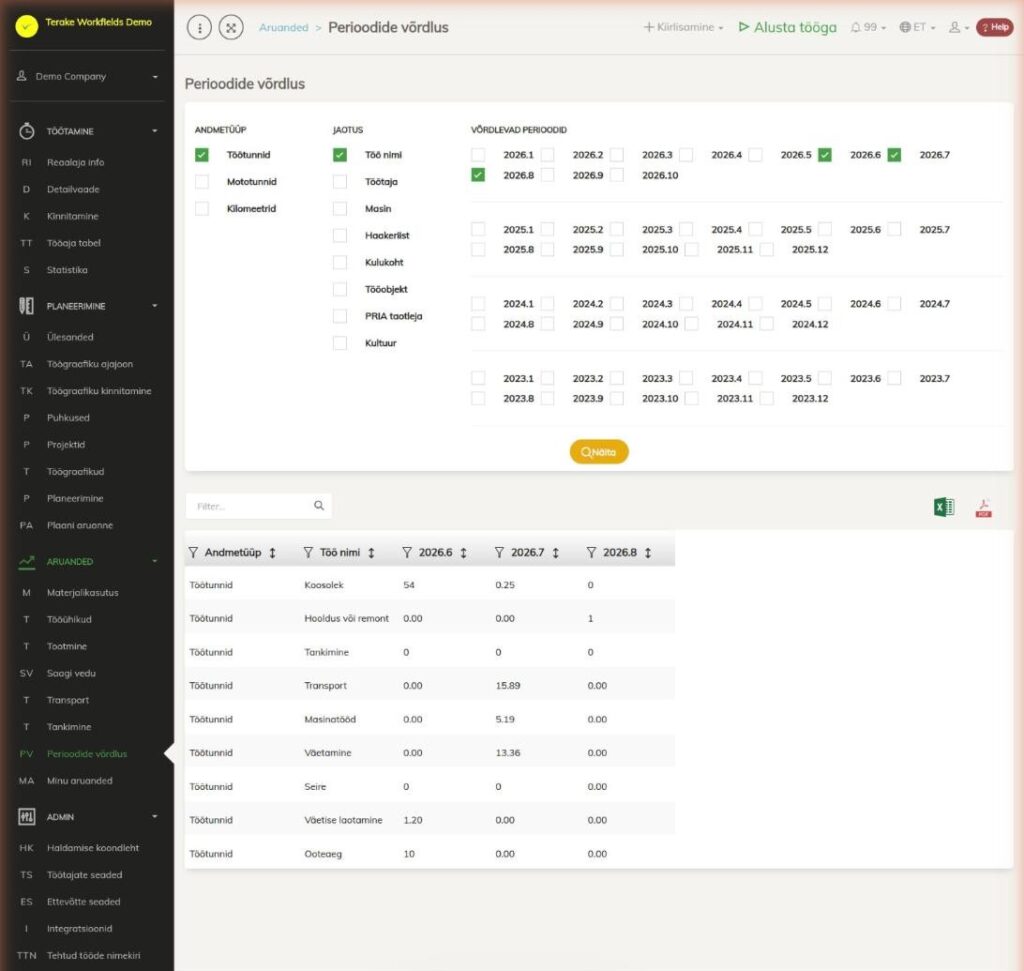
Task: Select the Koosolek table row
Action: (x=430, y=585)
